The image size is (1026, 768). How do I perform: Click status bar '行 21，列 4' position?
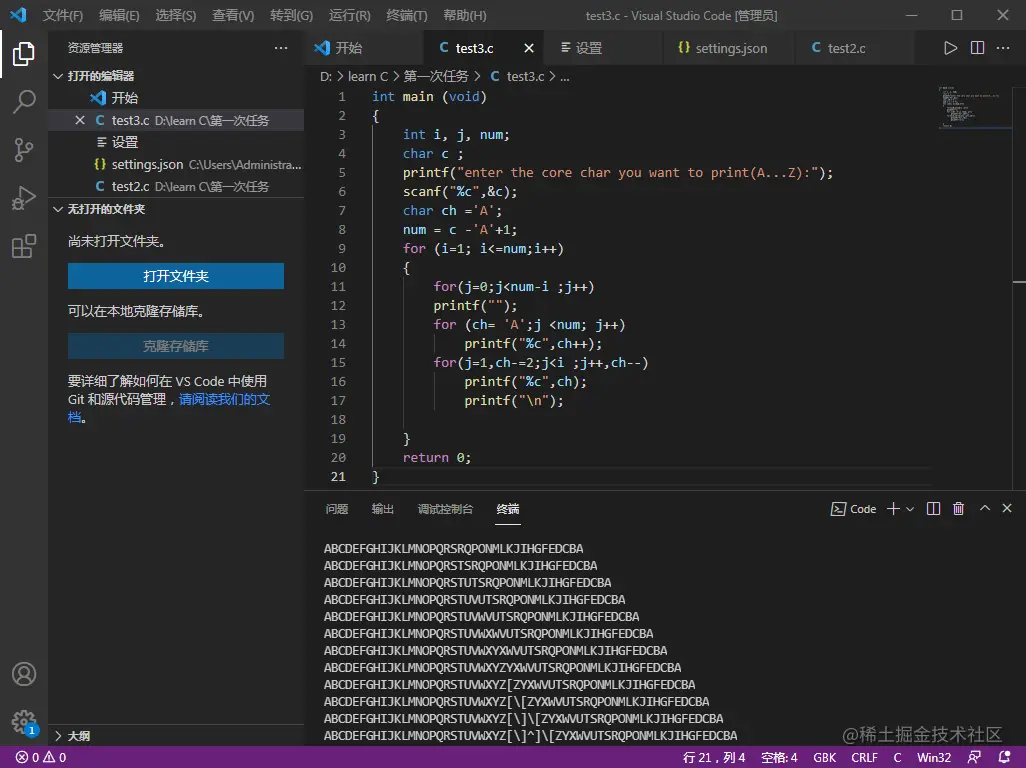pos(714,758)
